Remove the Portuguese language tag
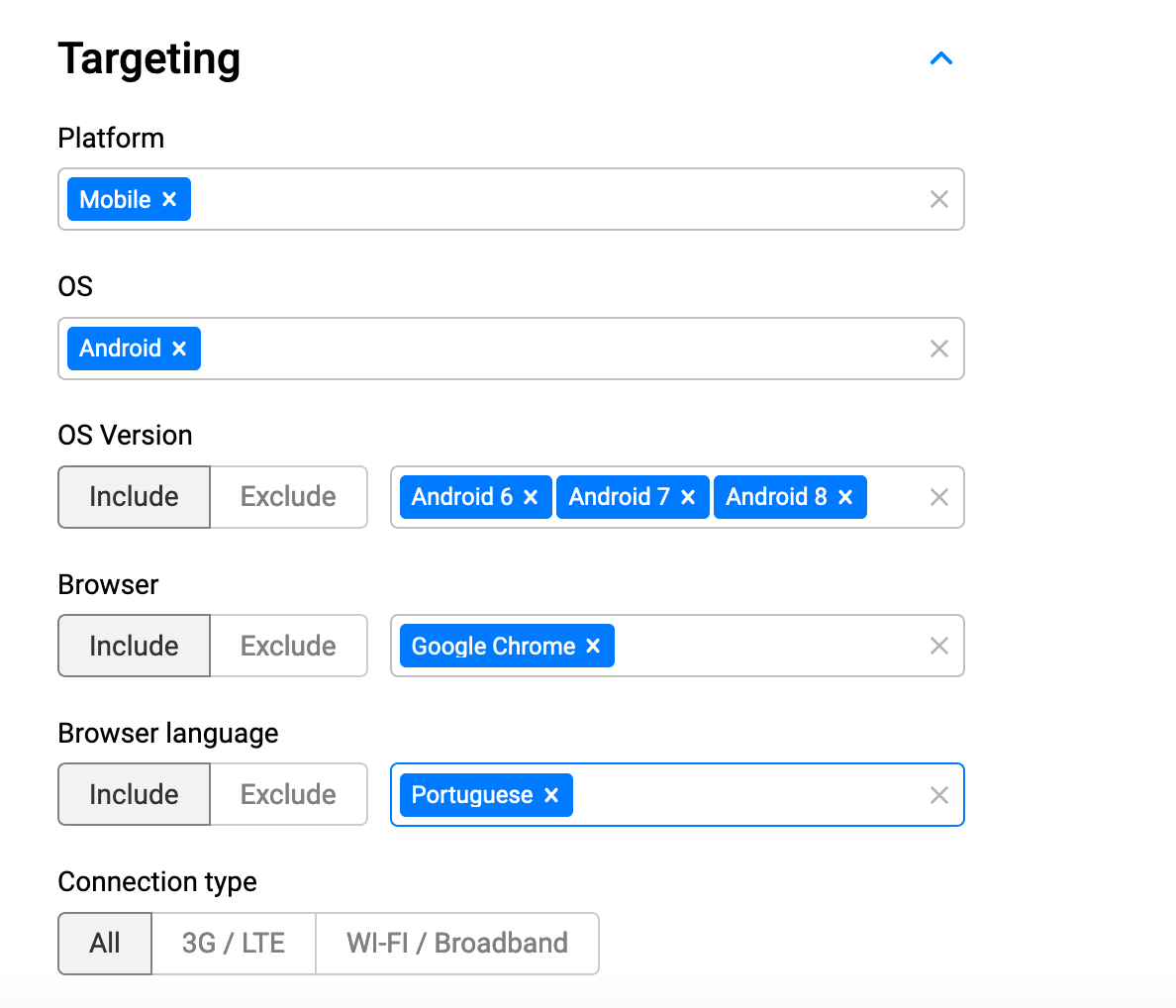This screenshot has width=1176, height=1008. click(x=551, y=795)
